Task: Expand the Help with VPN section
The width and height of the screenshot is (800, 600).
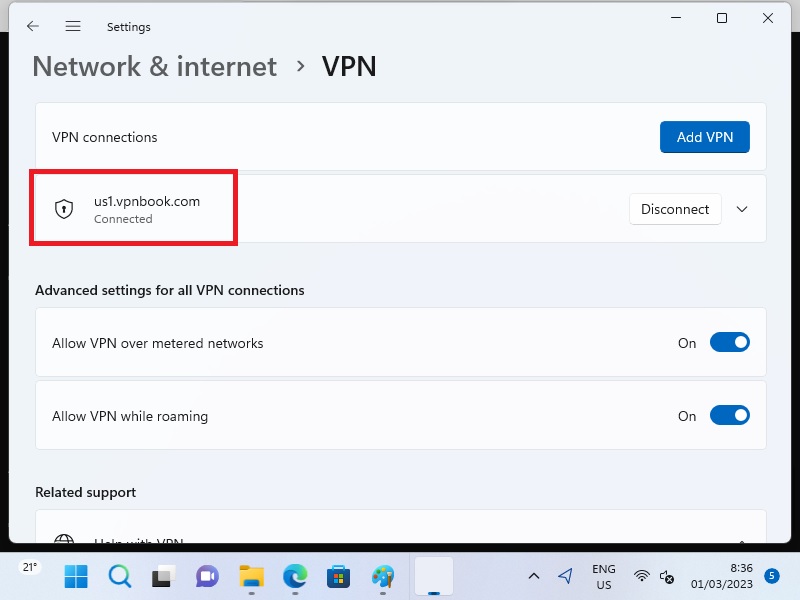Action: [742, 541]
